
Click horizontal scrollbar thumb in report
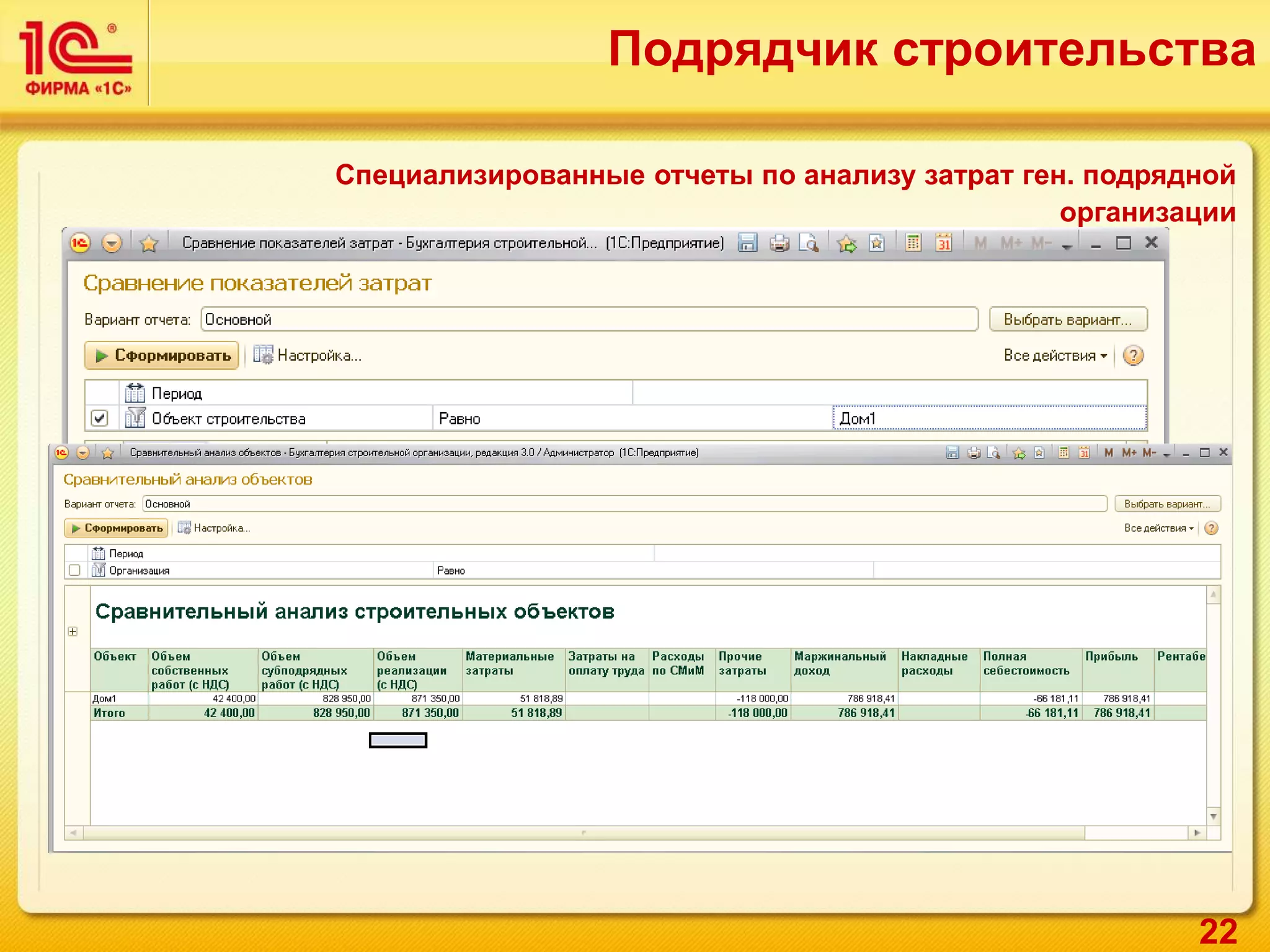(584, 832)
